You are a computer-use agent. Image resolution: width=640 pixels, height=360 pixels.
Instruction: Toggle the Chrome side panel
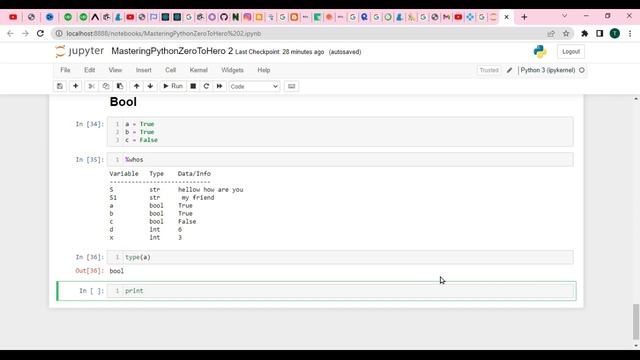point(600,33)
